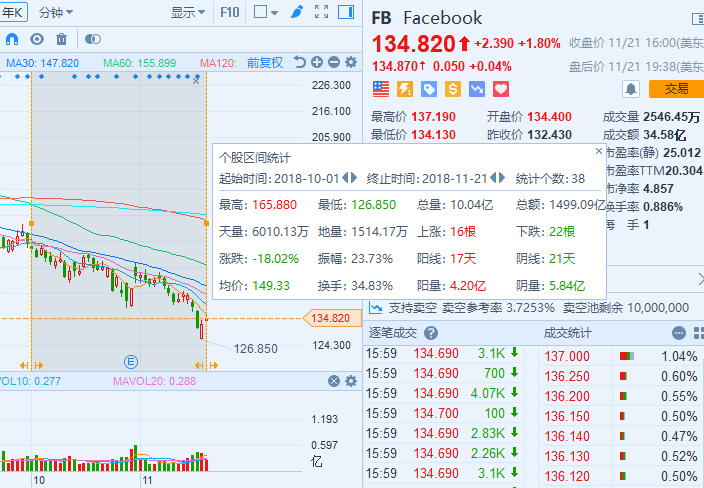Open the 分钟 minute interval dropdown
Screen dimensions: 704x488
[56, 13]
